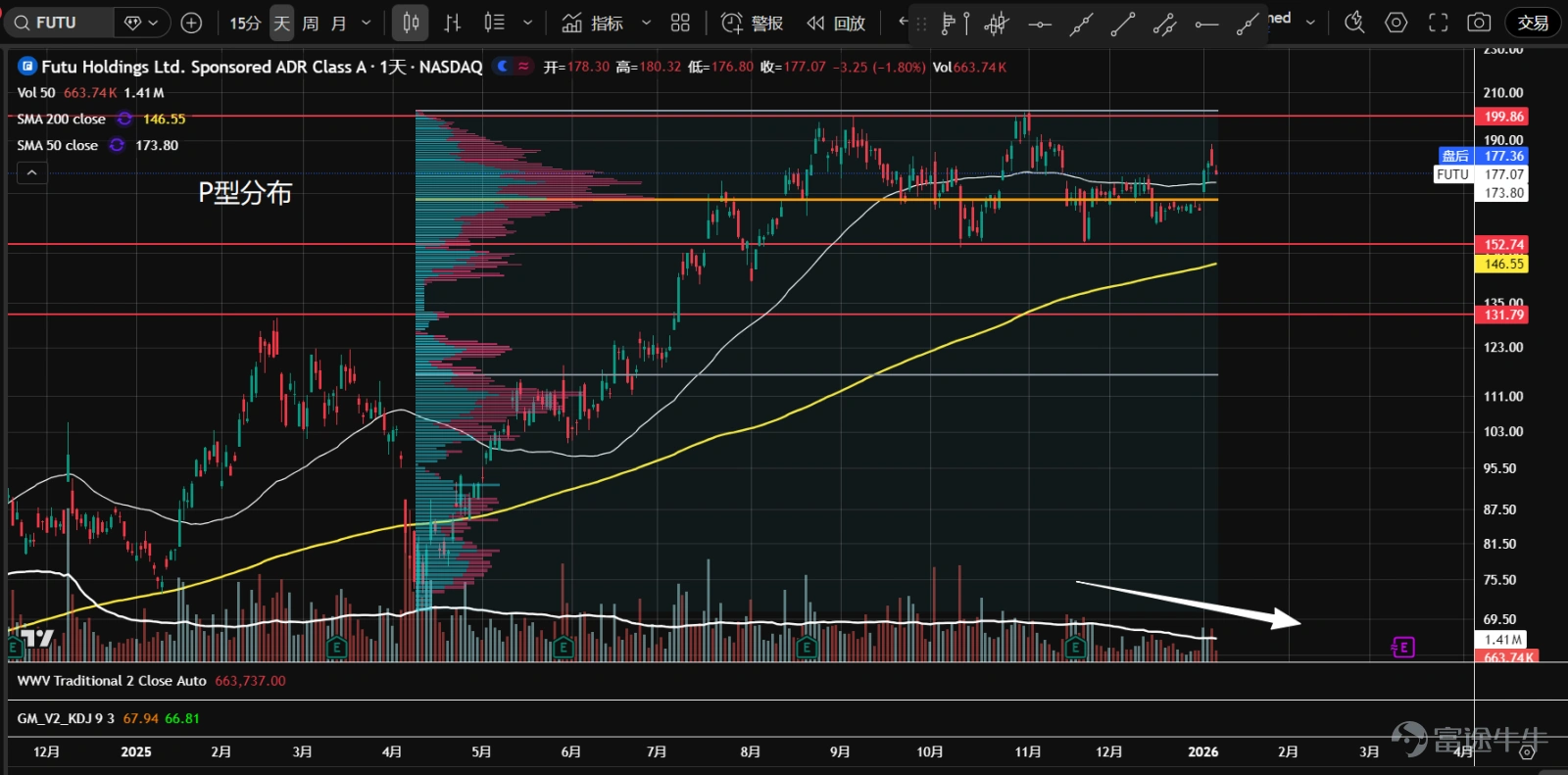
Task: Take a chart snapshot with camera icon
Action: click(x=1479, y=23)
